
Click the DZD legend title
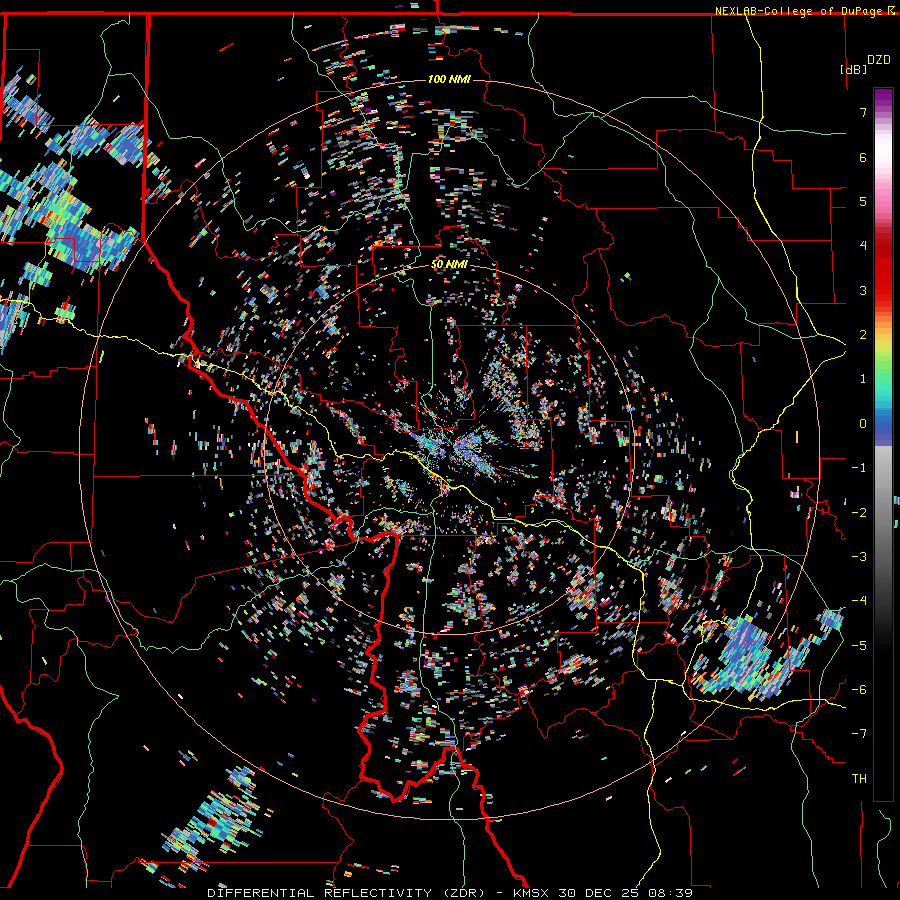coord(879,60)
